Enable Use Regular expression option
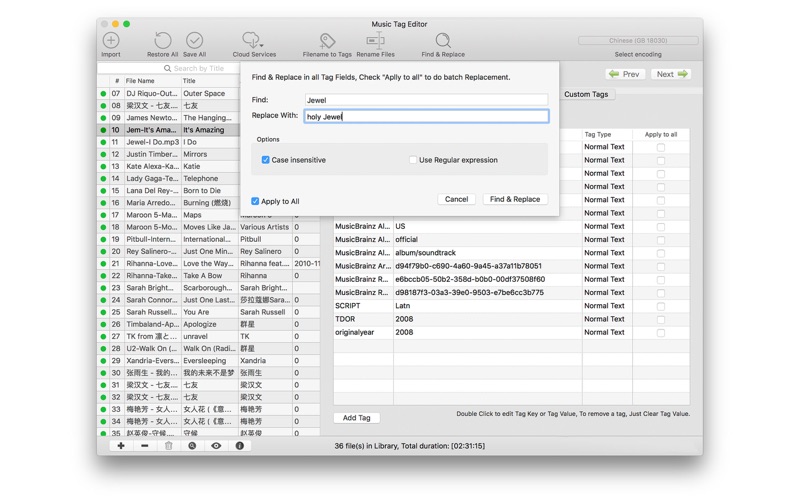 [412, 160]
